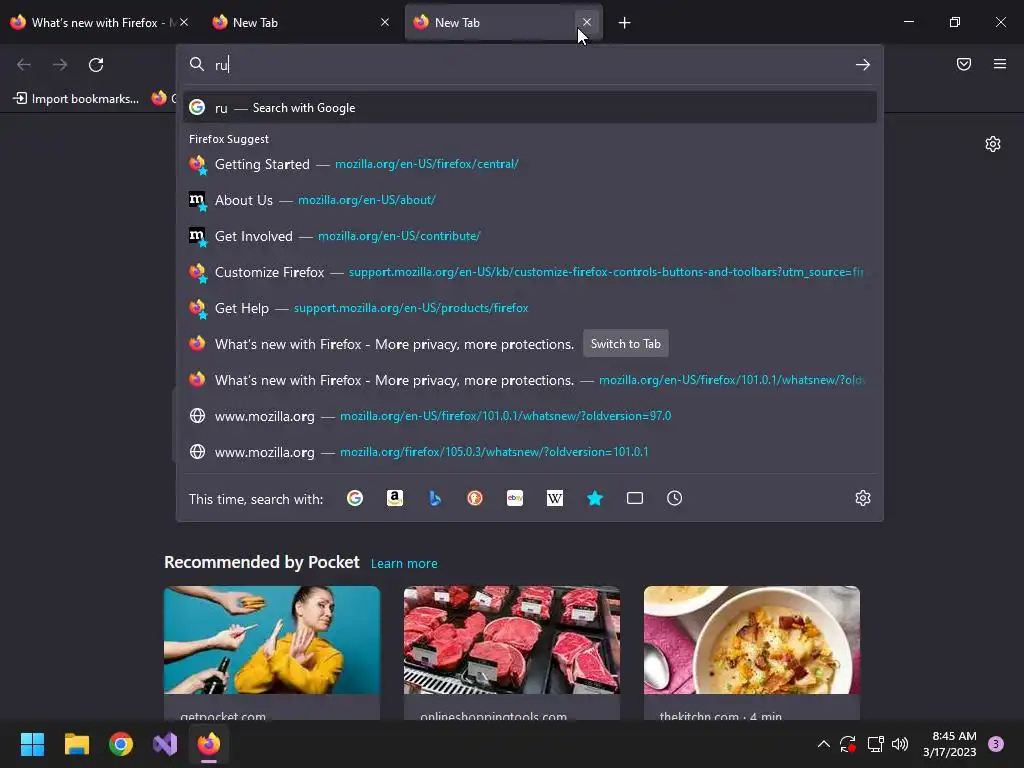Search history via clock icon
This screenshot has height=768, width=1024.
[675, 498]
